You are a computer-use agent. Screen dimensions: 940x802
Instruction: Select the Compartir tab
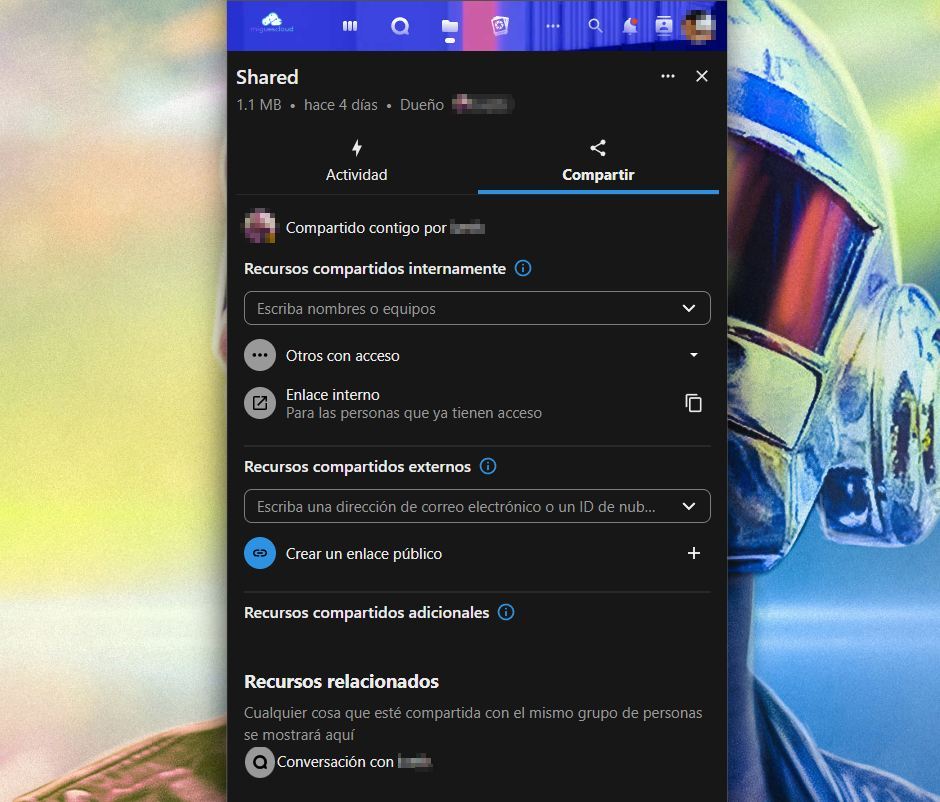pos(598,162)
